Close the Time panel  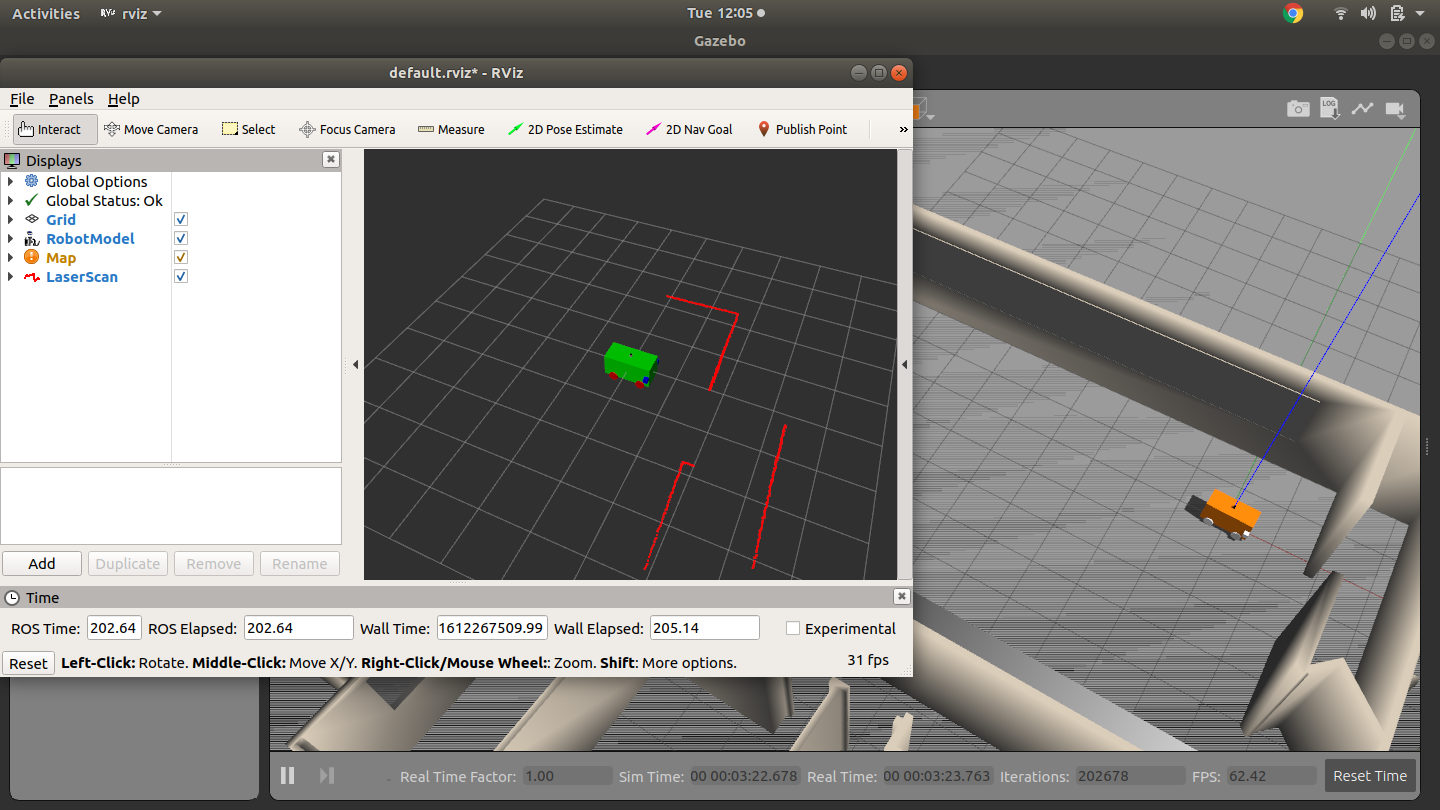[901, 596]
